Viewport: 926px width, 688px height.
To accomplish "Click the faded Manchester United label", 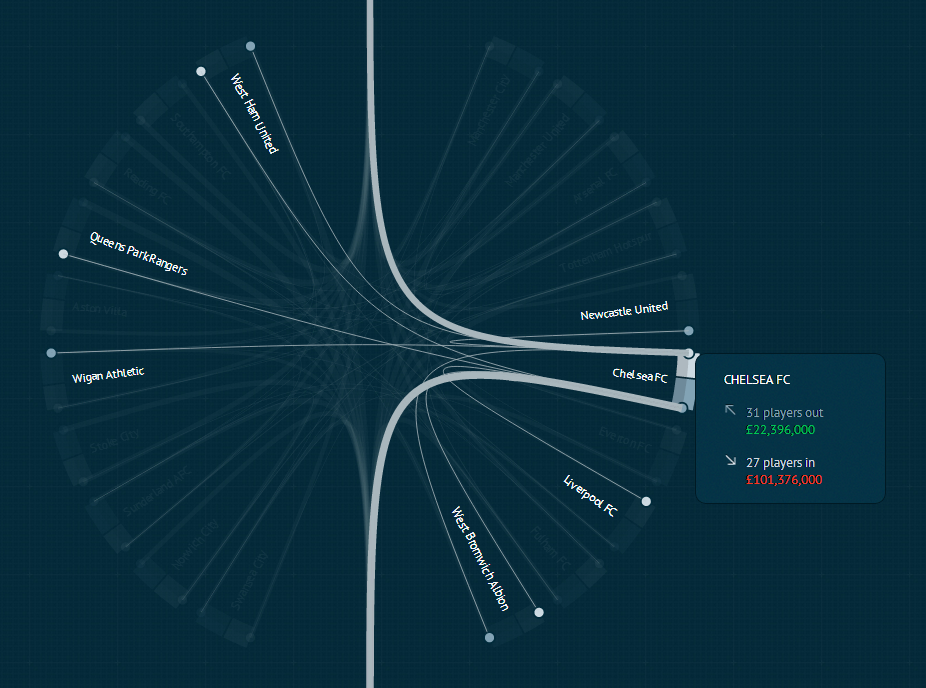I will 537,150.
